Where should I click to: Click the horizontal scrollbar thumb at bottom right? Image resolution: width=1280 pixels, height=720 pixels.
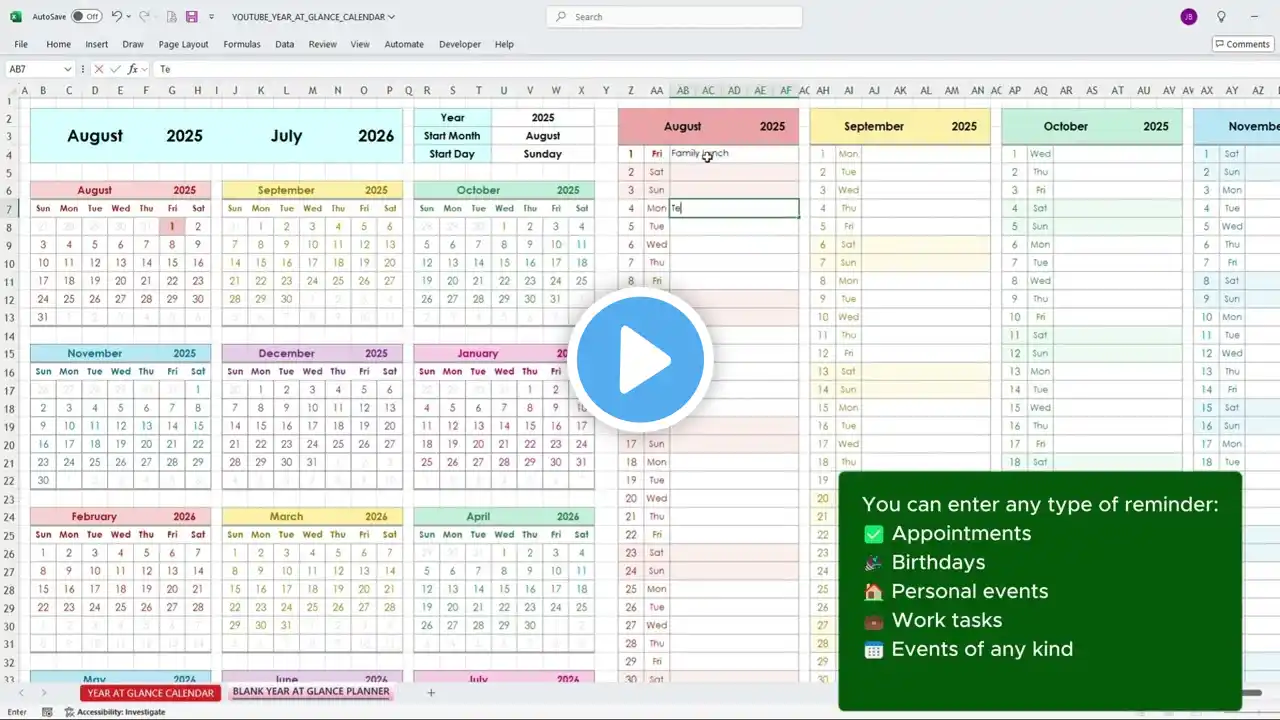click(x=1250, y=693)
